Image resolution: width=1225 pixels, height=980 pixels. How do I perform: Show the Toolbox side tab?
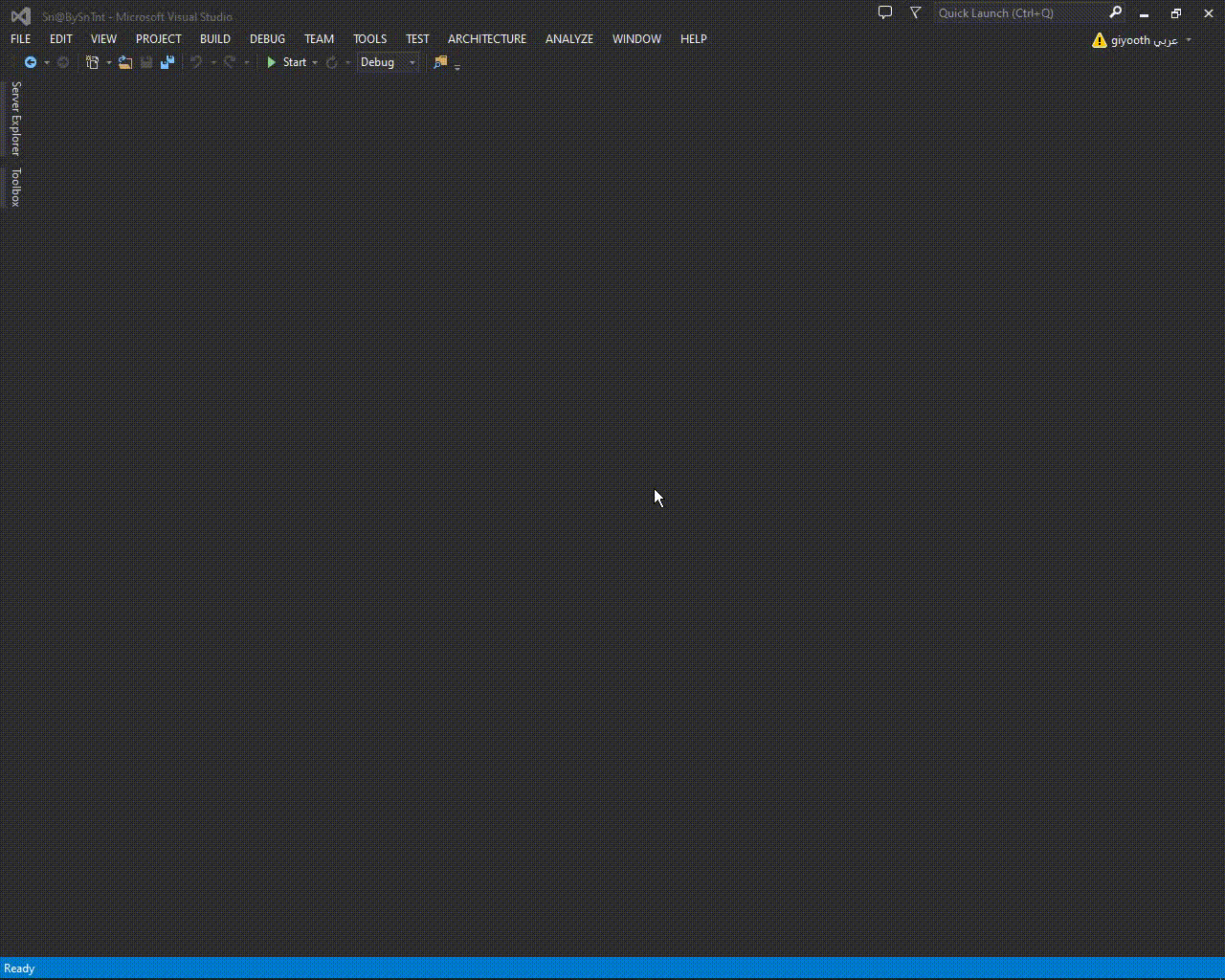15,187
